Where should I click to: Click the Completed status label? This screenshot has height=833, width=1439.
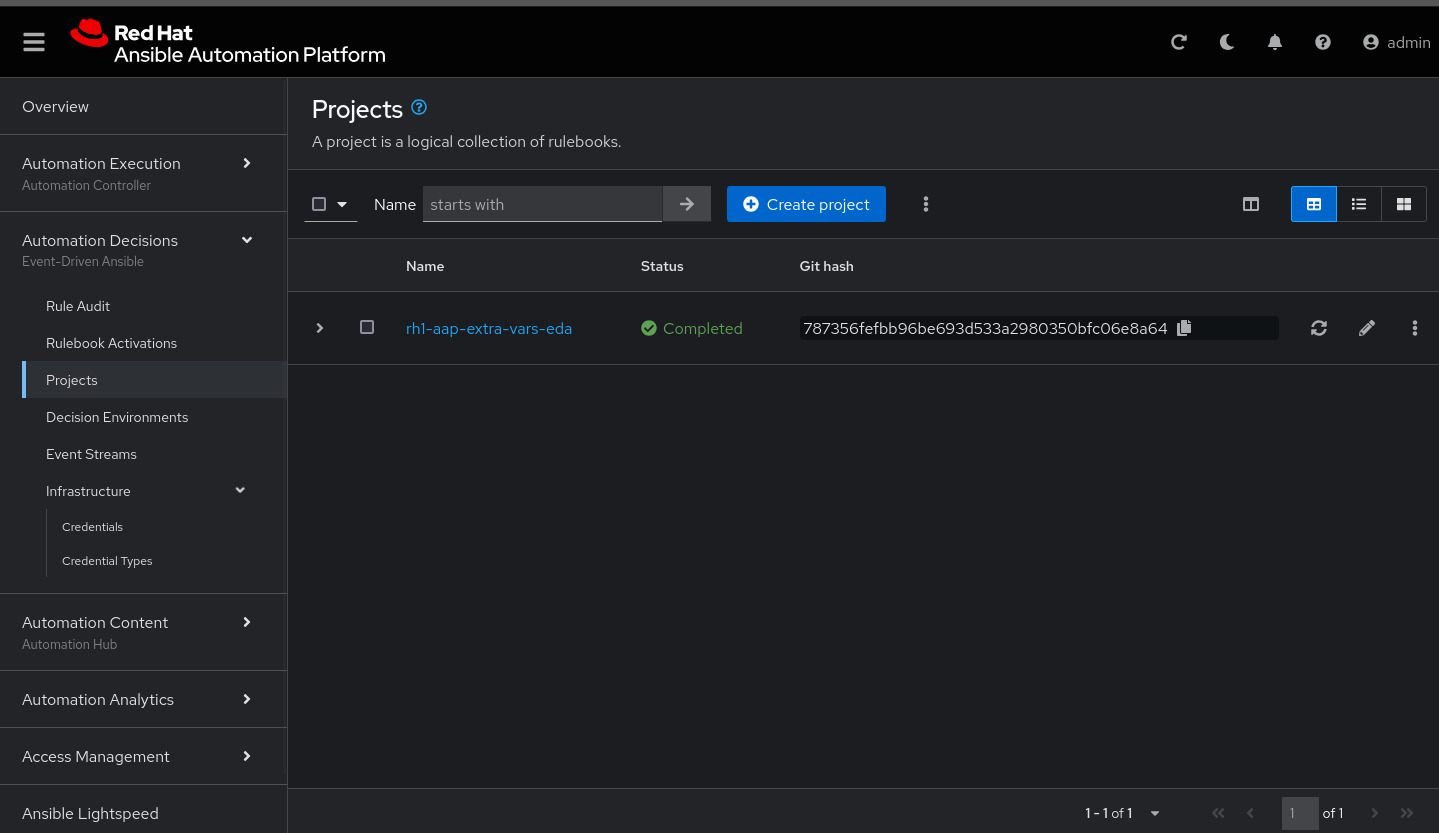(x=692, y=328)
